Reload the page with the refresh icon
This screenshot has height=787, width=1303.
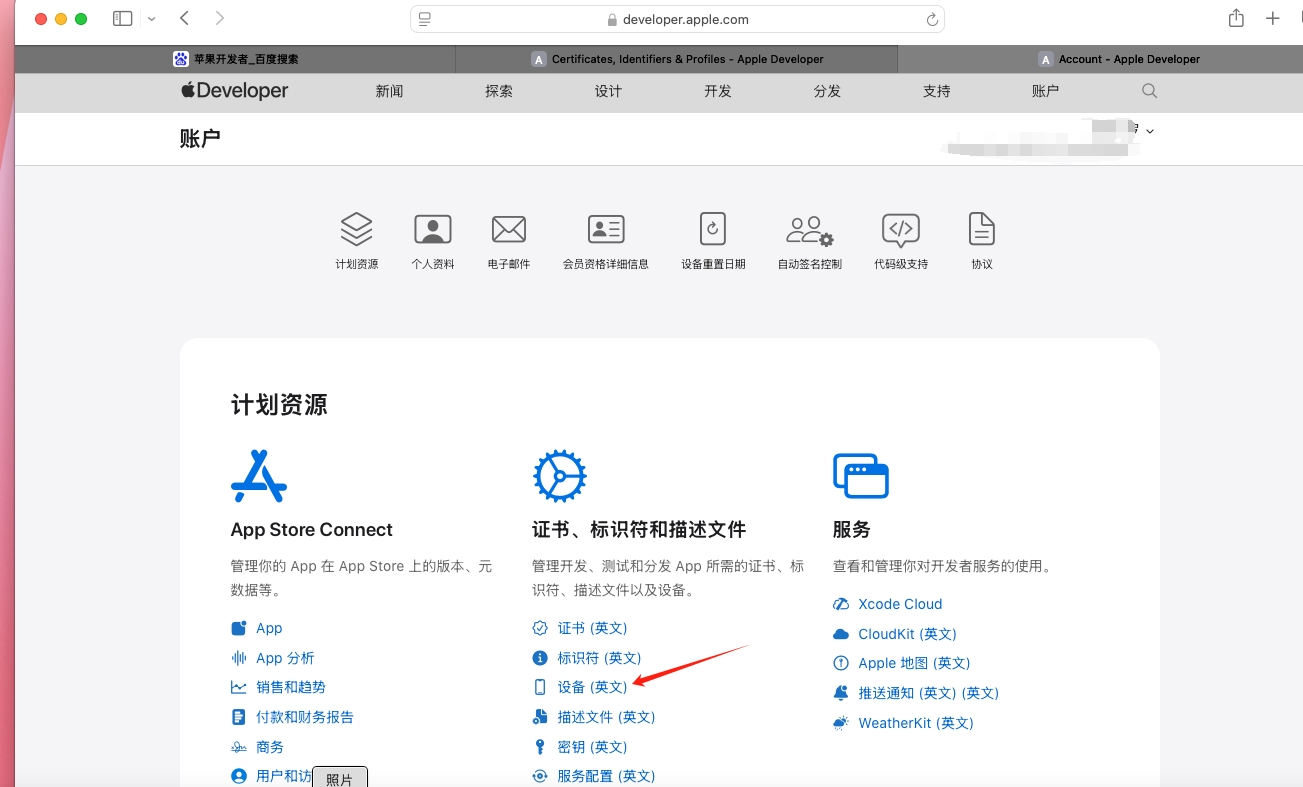click(932, 19)
